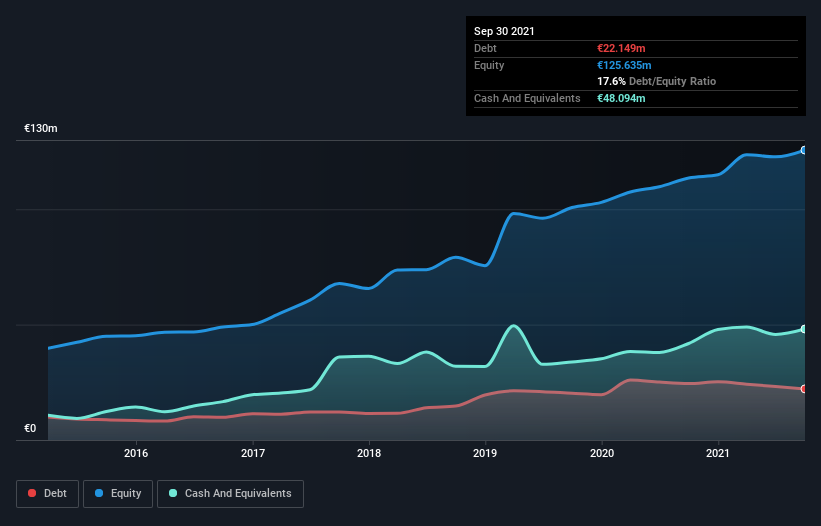Click the €0 y-axis label
Viewport: 821px width, 526px height.
30,428
